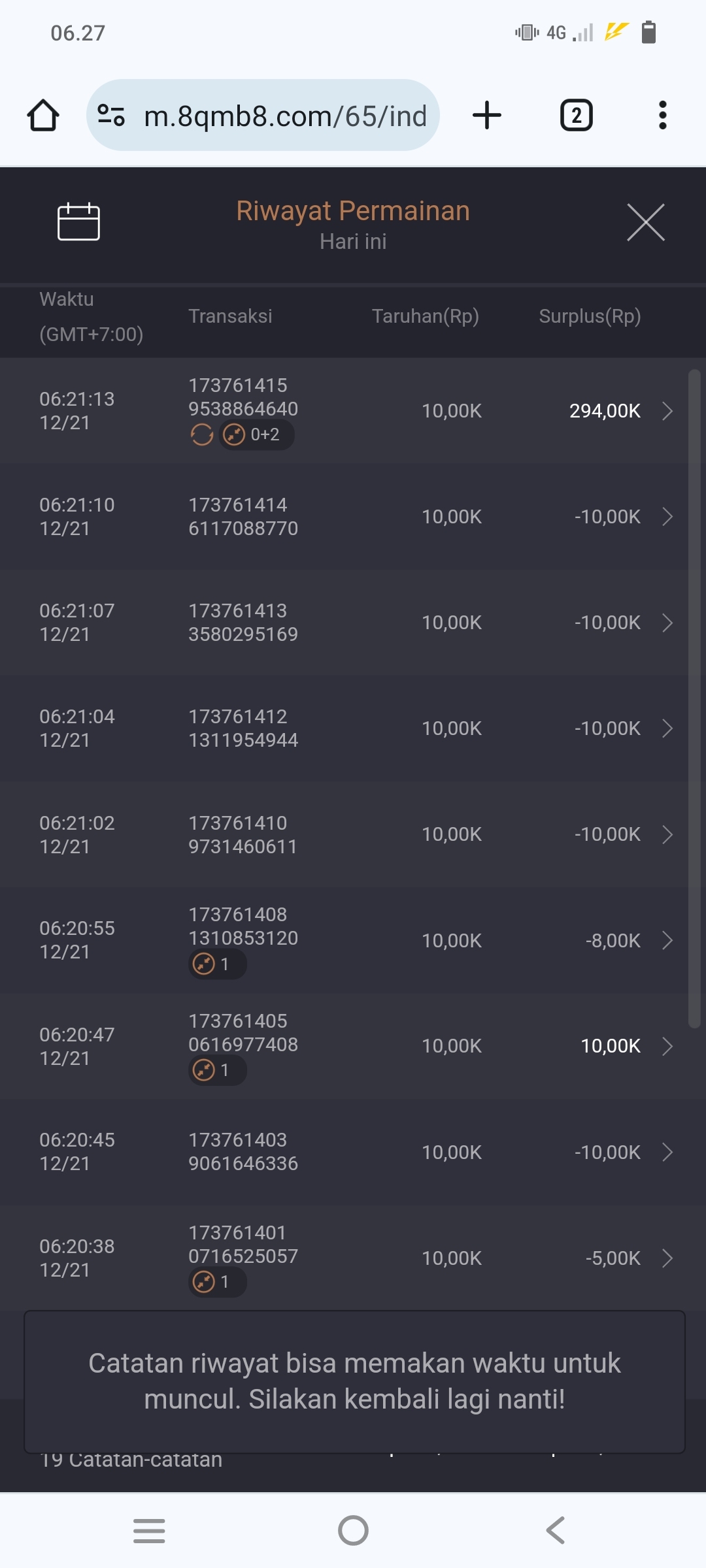706x1568 pixels.
Task: Open the calendar date picker icon
Action: (x=78, y=222)
